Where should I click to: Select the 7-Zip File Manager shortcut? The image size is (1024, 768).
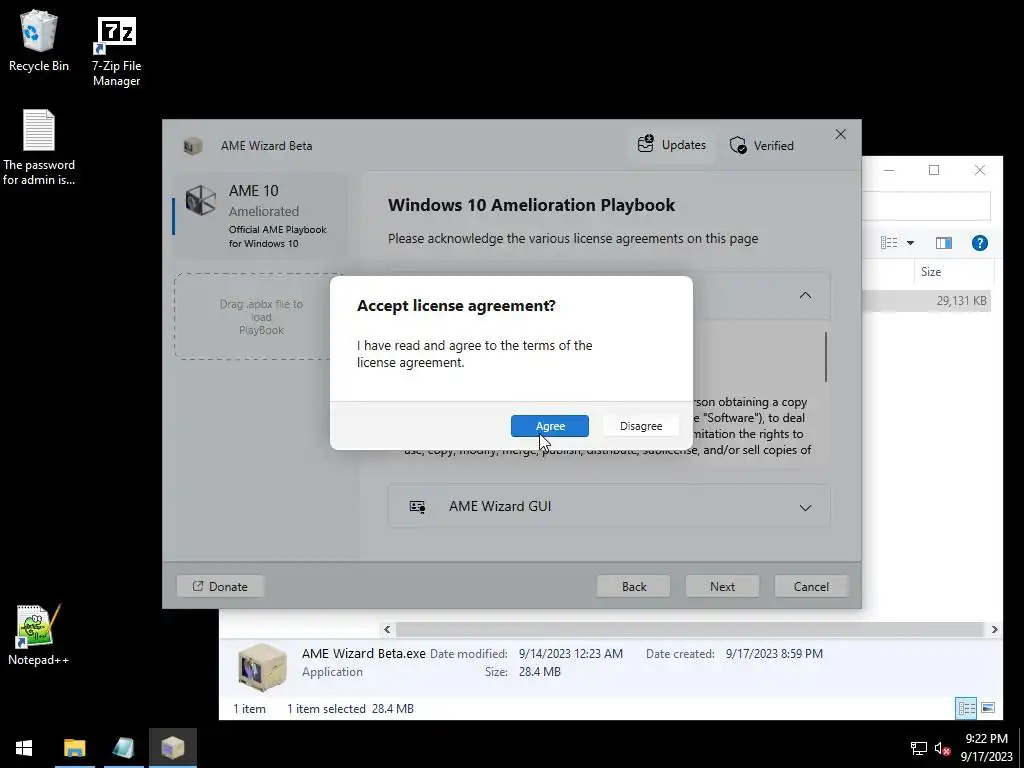pyautogui.click(x=116, y=51)
